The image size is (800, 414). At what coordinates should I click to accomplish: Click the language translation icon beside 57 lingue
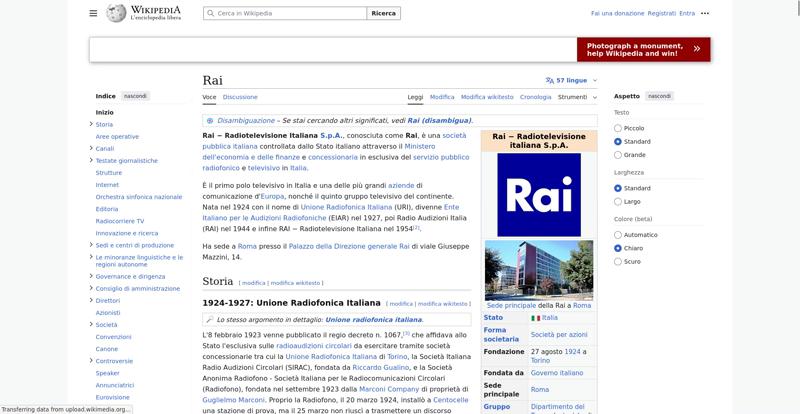pos(549,81)
